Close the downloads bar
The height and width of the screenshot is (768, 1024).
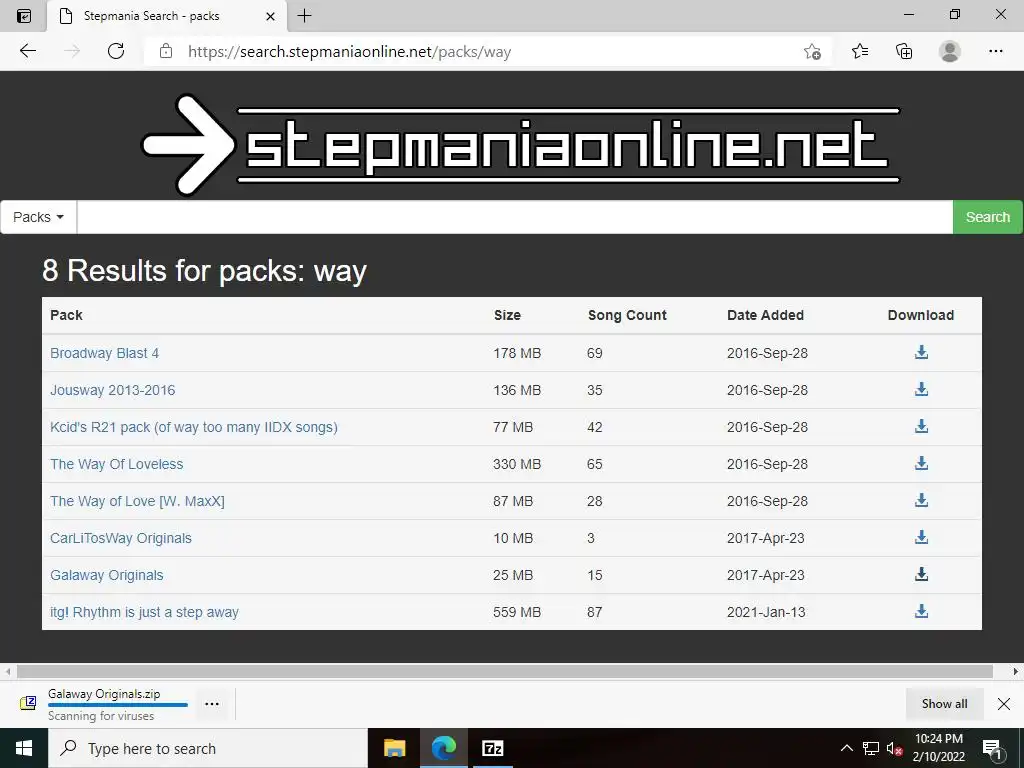pos(1004,703)
